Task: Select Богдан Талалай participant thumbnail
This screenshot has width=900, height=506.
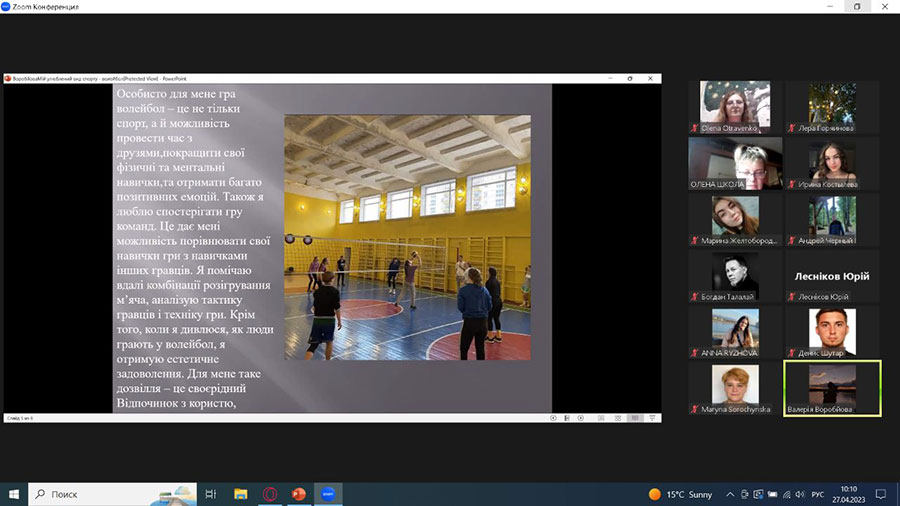Action: coord(735,275)
